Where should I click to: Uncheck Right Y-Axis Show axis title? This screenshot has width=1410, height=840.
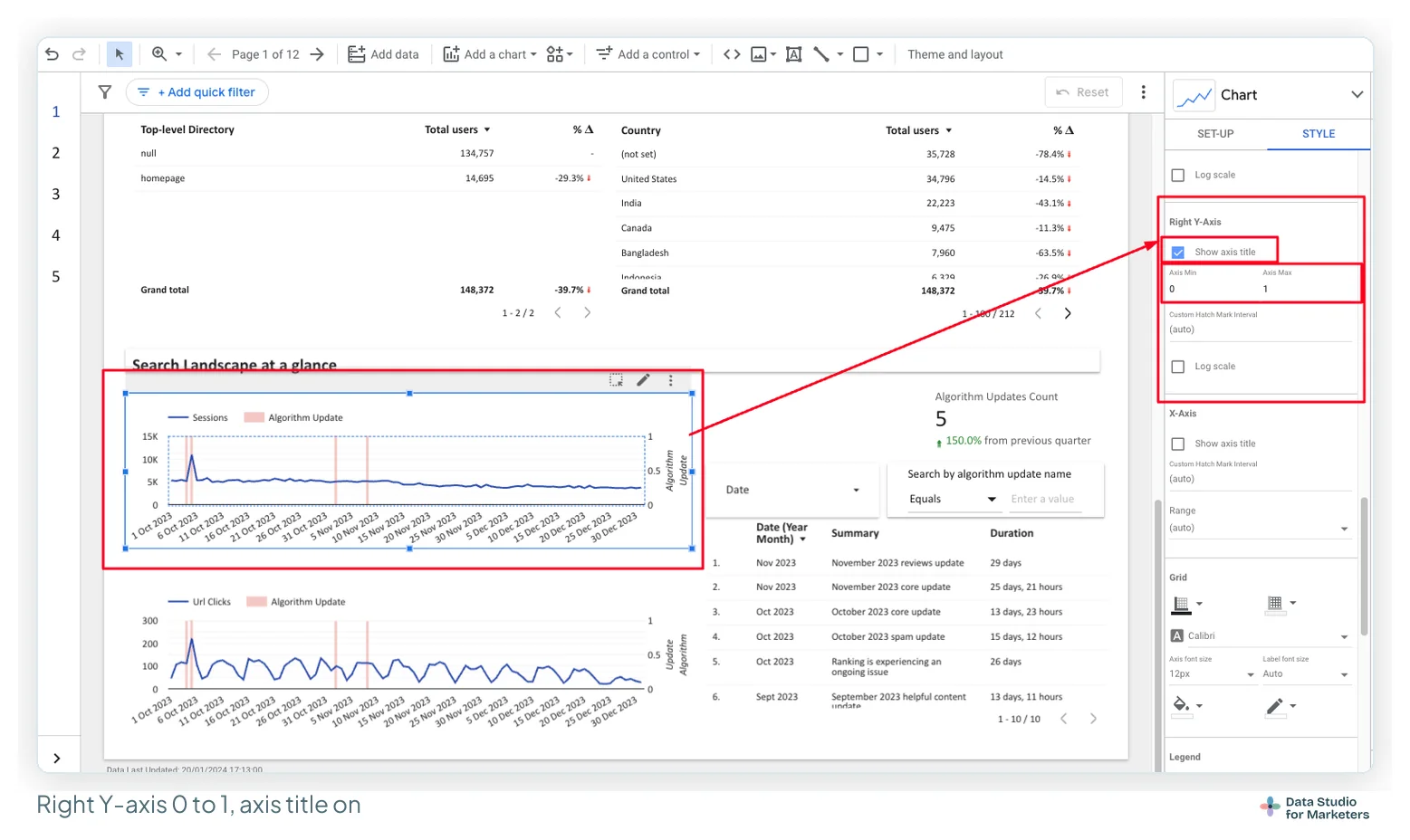click(1178, 252)
